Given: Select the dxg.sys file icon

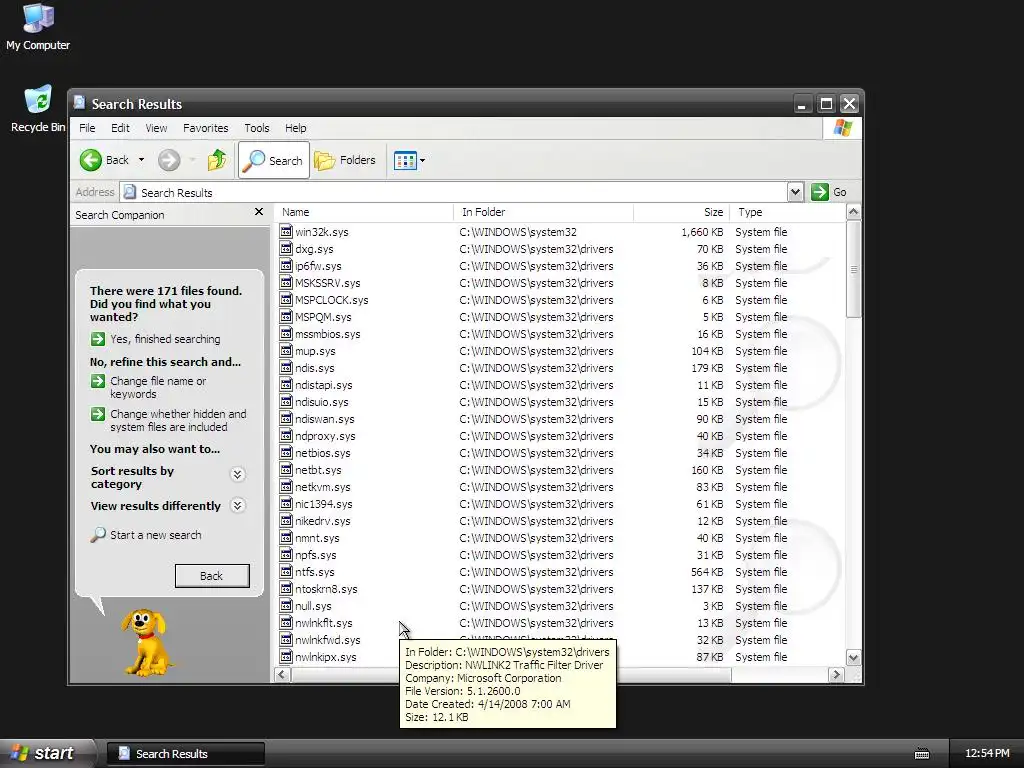Looking at the screenshot, I should tap(285, 248).
